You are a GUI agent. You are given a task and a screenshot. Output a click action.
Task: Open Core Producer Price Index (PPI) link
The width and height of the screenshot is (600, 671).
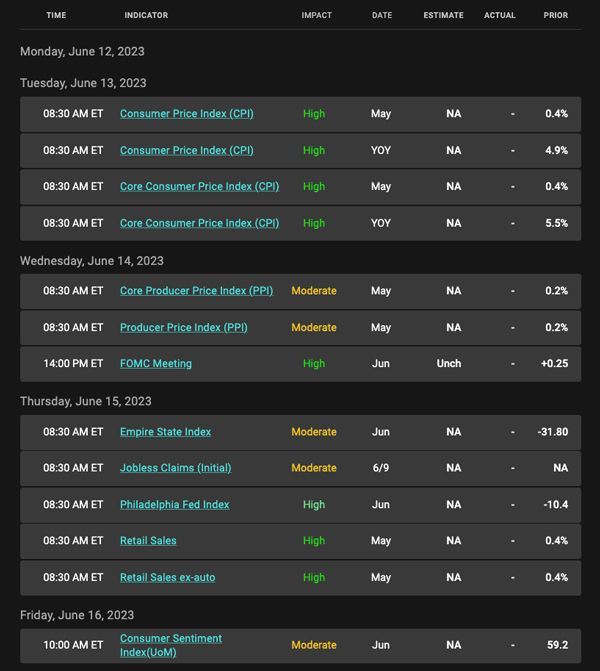pyautogui.click(x=196, y=291)
